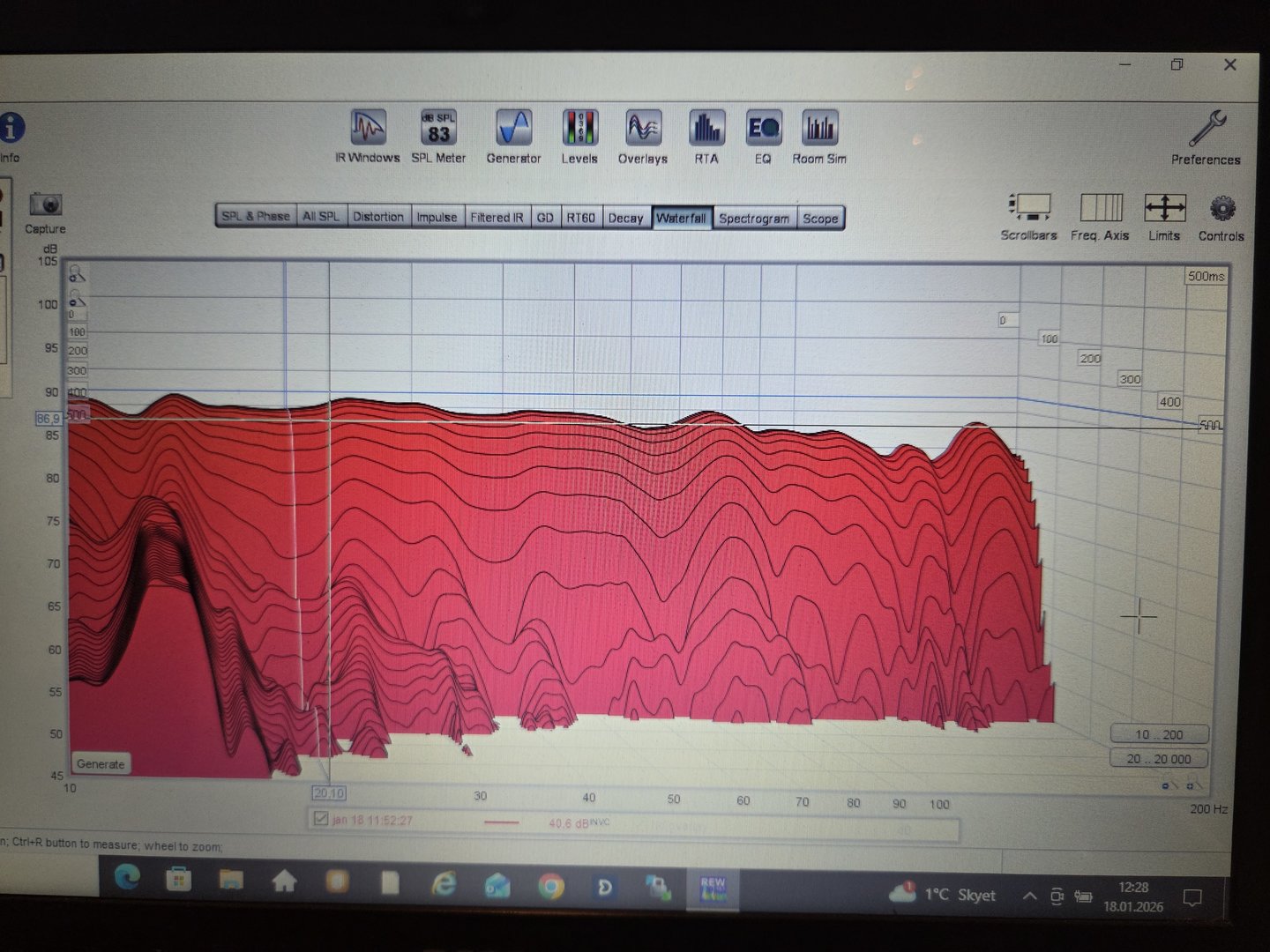Open the EQ window
This screenshot has width=1270, height=952.
click(763, 137)
